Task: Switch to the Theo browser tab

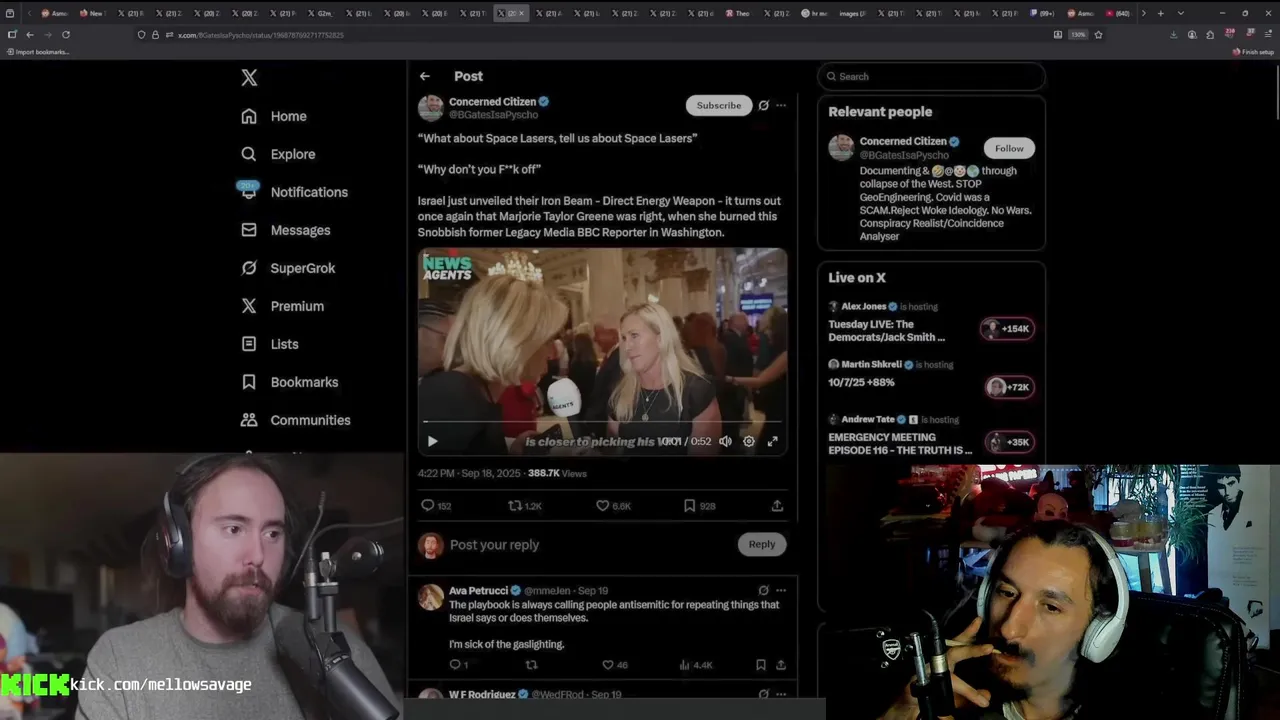Action: point(739,13)
